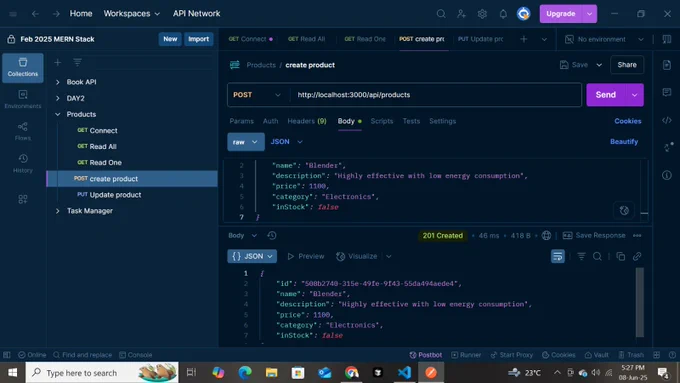This screenshot has width=680, height=383.
Task: Click the Import button
Action: tap(199, 39)
